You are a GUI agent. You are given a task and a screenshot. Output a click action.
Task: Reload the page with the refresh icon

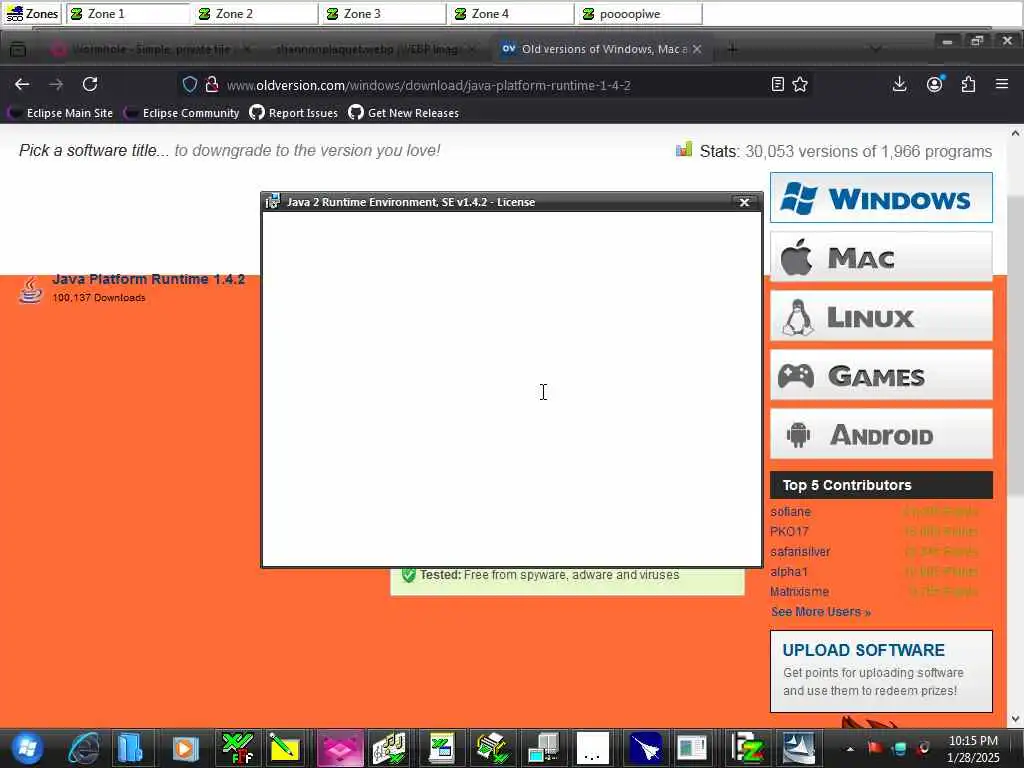90,84
